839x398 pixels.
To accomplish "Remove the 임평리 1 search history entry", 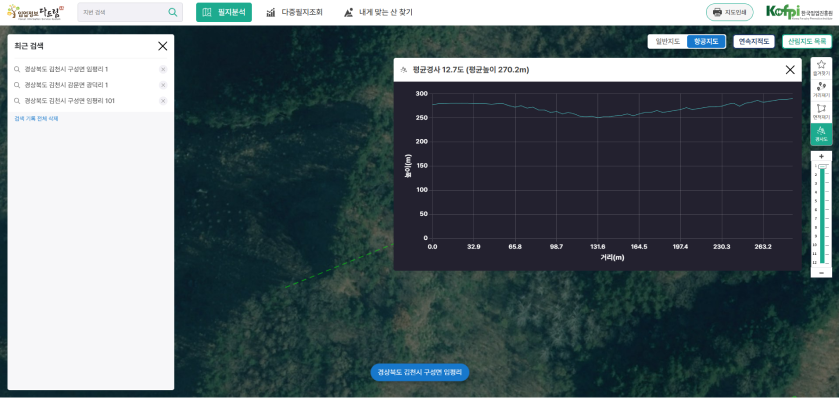I will 163,69.
